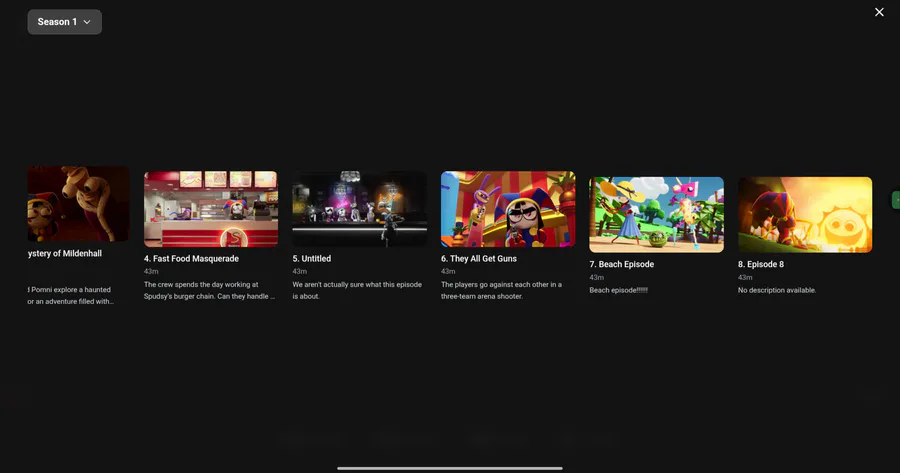The image size is (900, 473).
Task: Click the 43m duration under Episode 8
Action: pos(745,277)
